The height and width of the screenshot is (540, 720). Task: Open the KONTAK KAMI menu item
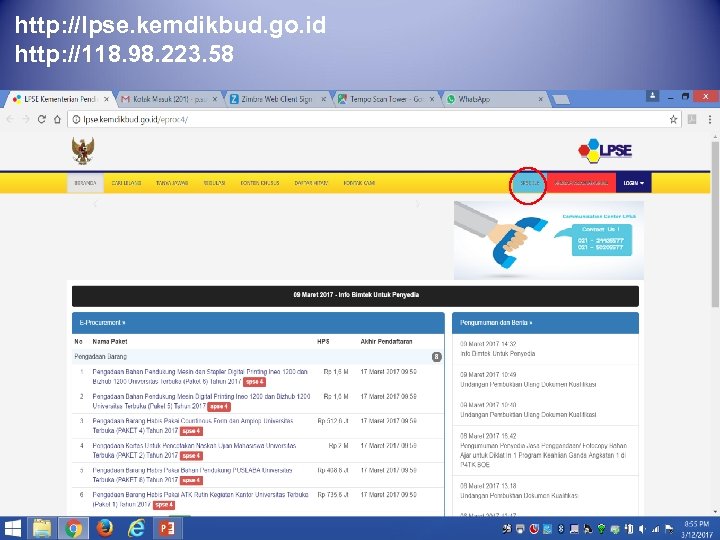pos(359,183)
